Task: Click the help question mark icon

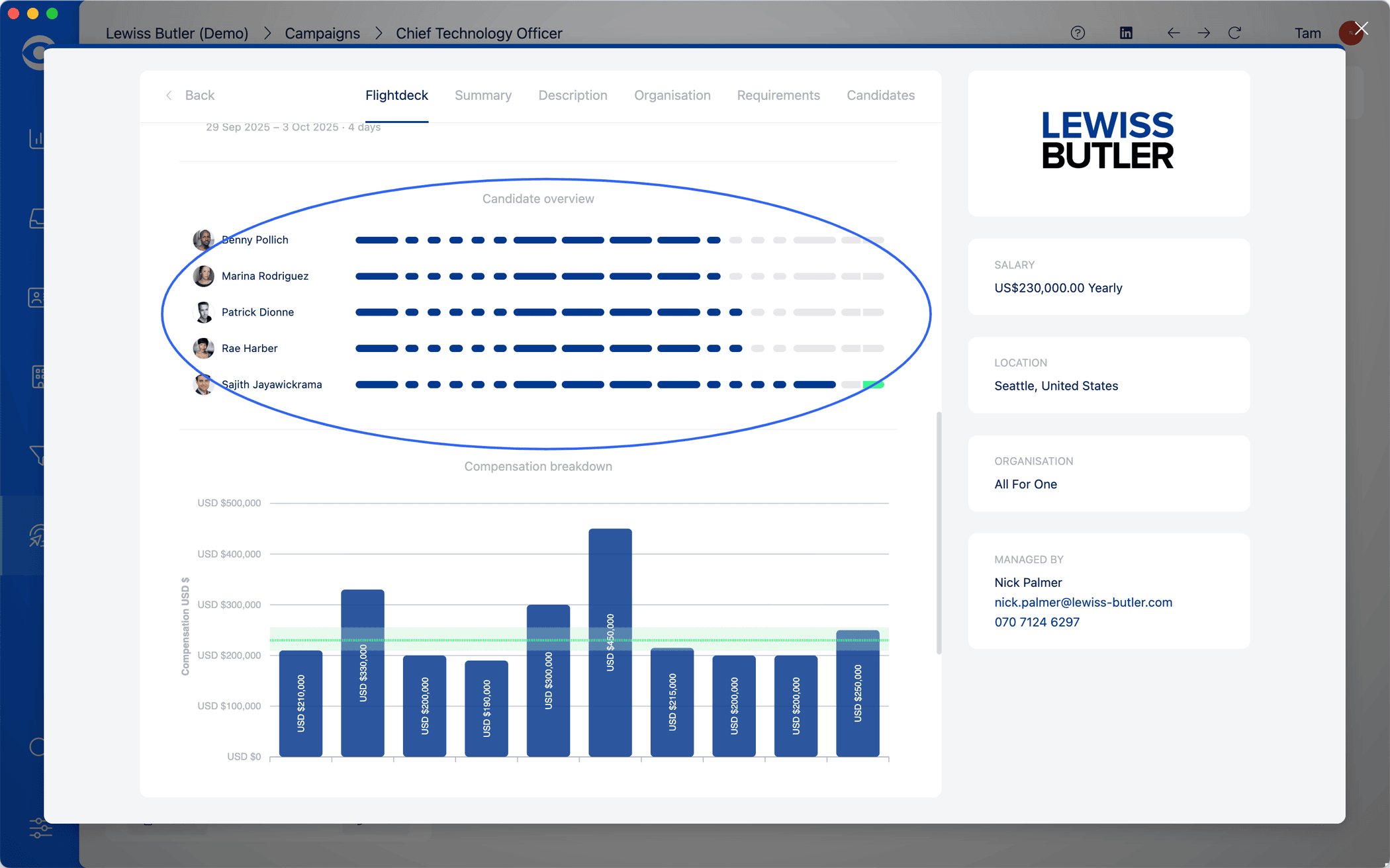Action: (1078, 33)
